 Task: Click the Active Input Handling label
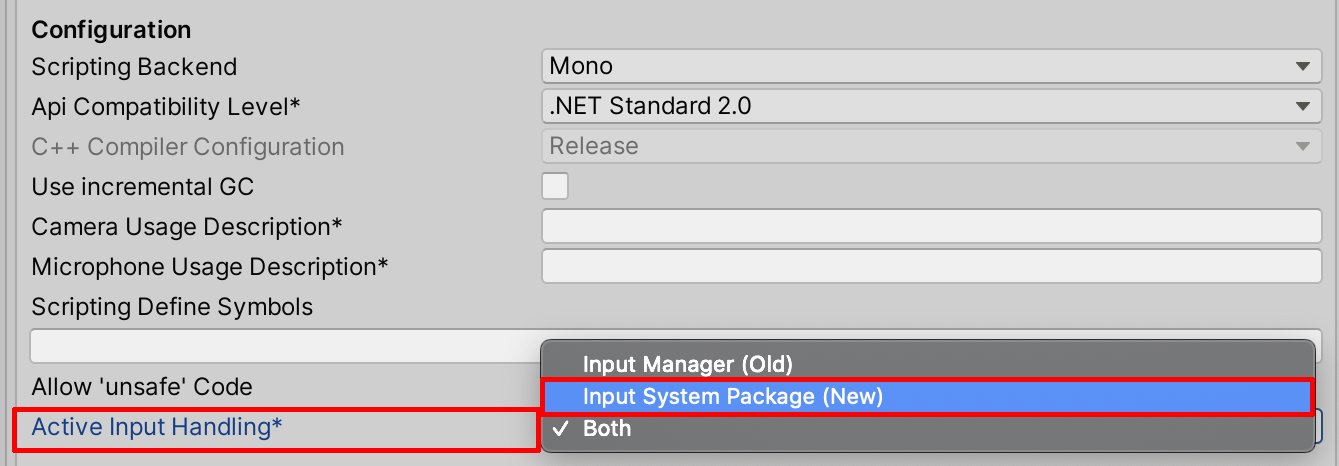click(157, 427)
